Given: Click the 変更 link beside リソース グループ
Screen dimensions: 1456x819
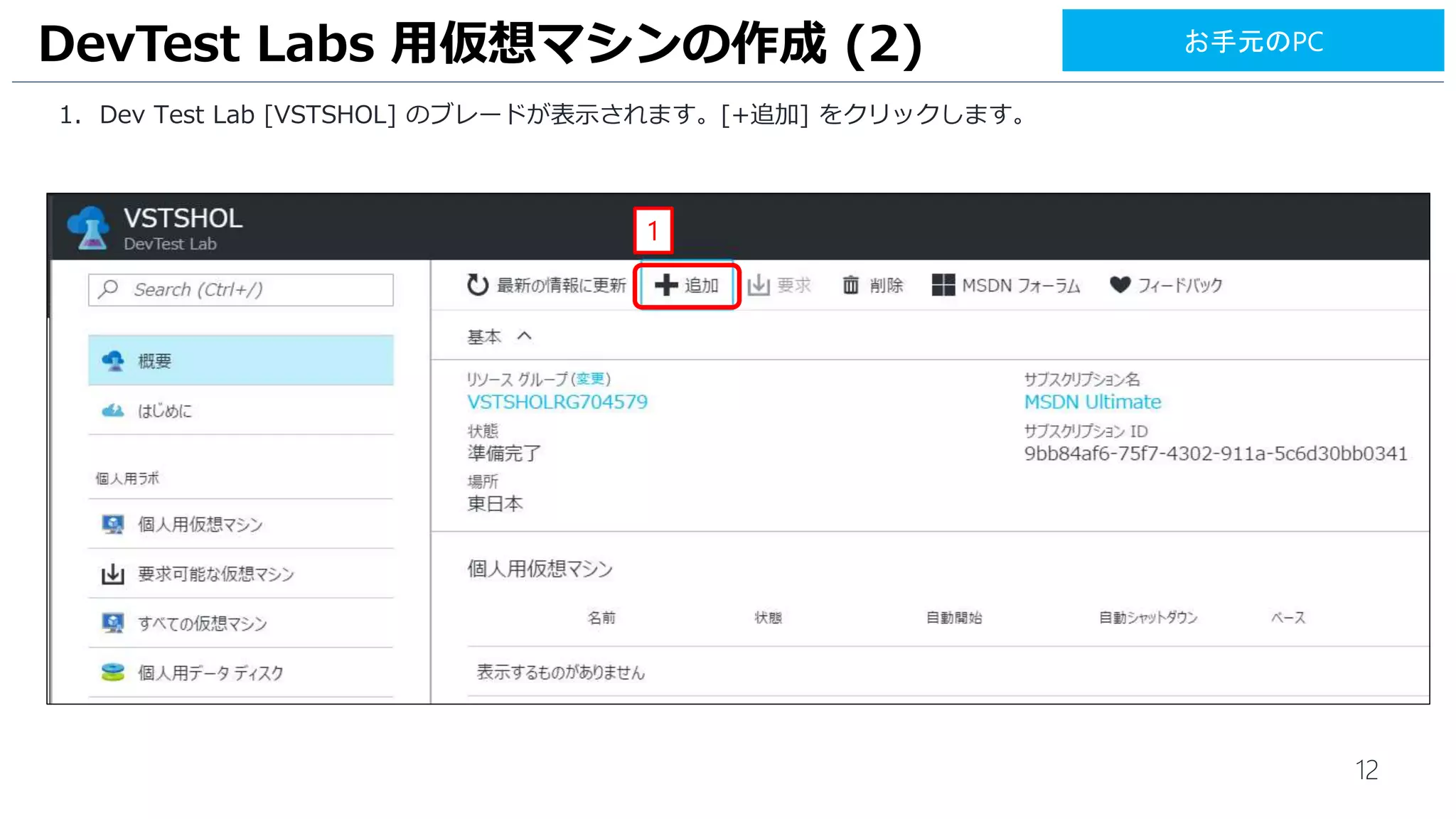Looking at the screenshot, I should point(590,379).
